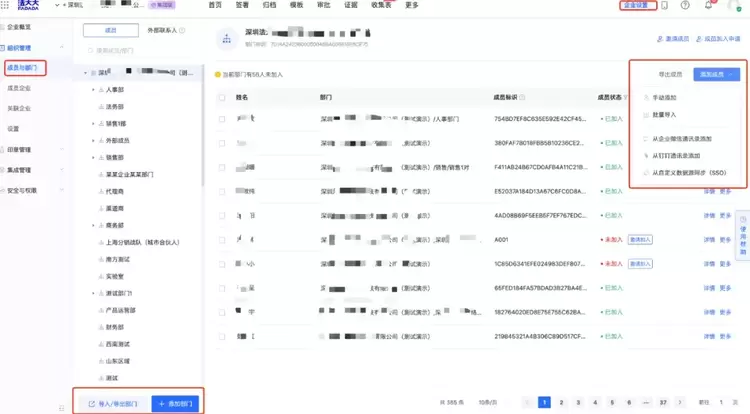Click the mobile device icon in header
This screenshot has width=750, height=414.
pos(664,5)
